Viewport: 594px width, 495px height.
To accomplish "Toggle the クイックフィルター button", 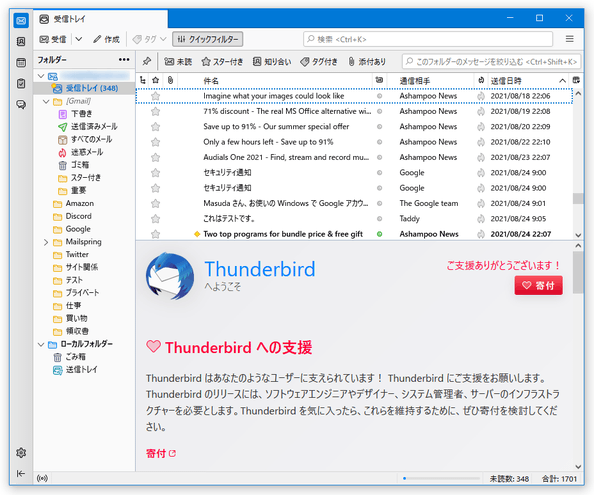I will pyautogui.click(x=208, y=39).
